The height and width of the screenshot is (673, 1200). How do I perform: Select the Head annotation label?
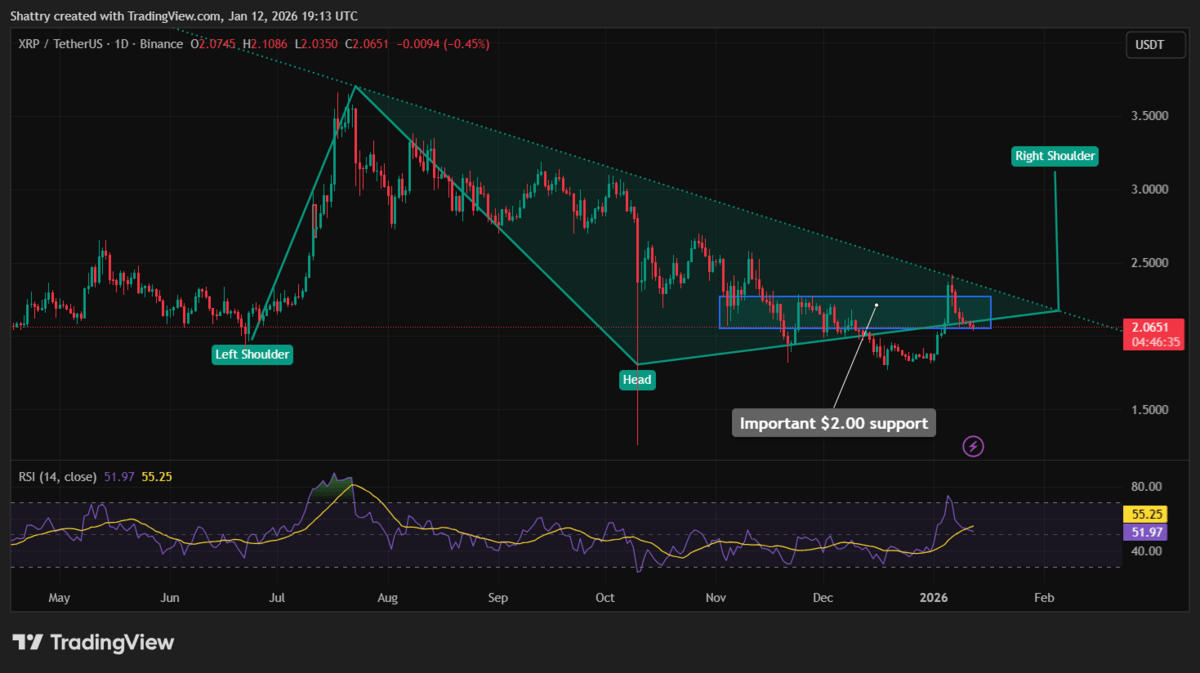pyautogui.click(x=636, y=379)
